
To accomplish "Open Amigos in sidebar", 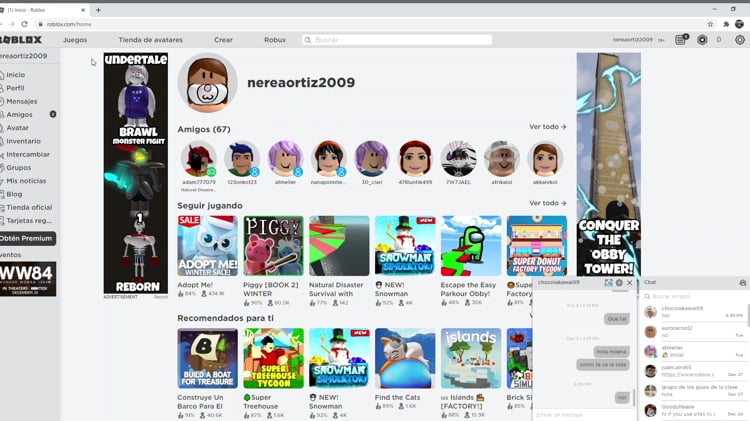I will (x=19, y=114).
